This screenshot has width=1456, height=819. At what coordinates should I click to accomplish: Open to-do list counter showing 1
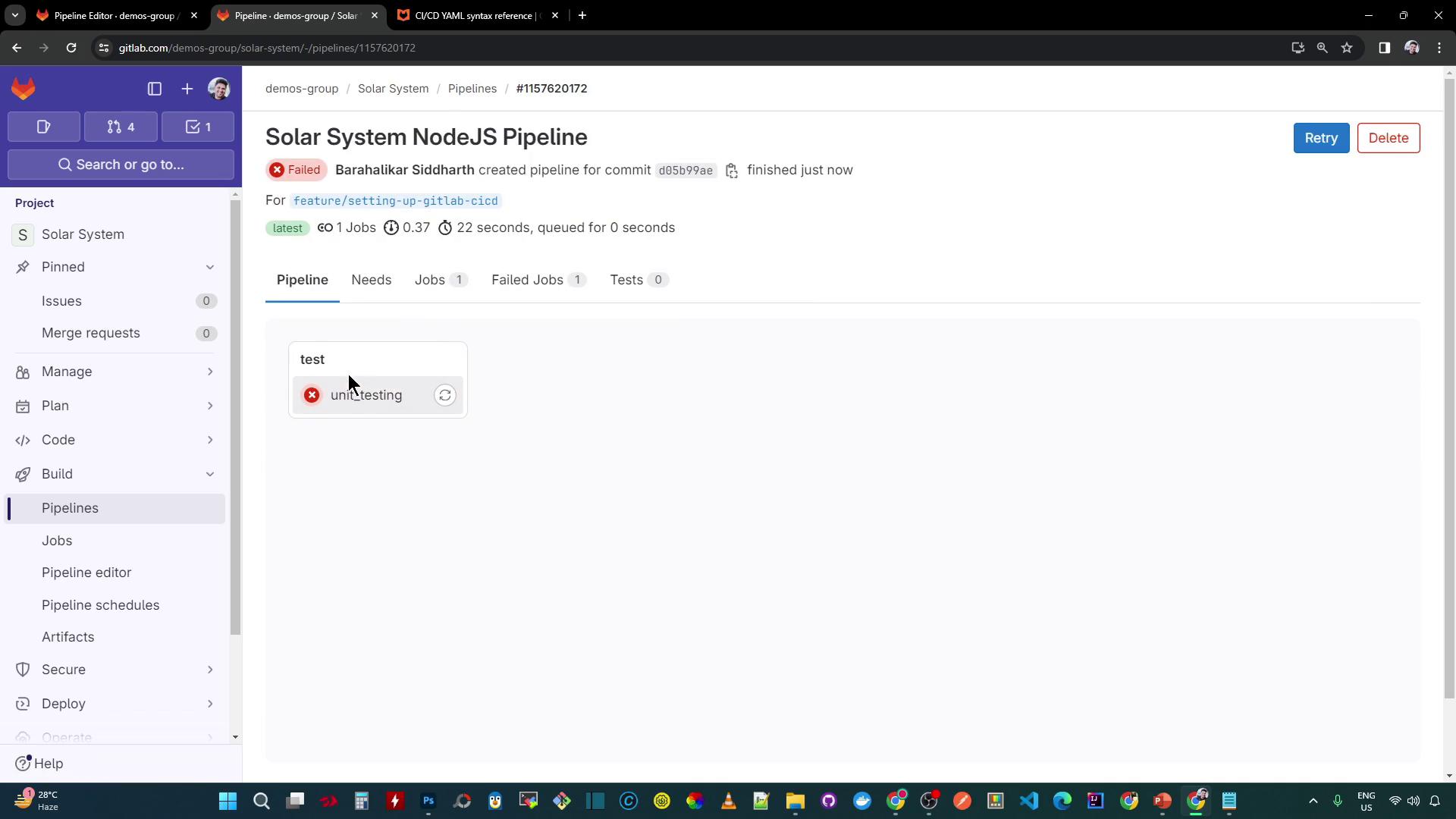198,127
